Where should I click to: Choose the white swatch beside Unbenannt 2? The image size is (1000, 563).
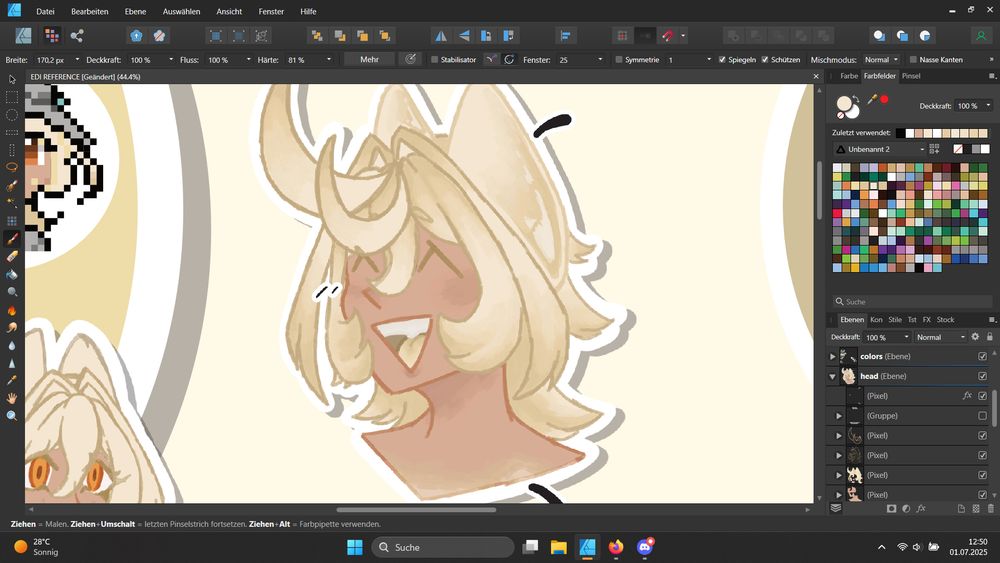pos(985,149)
